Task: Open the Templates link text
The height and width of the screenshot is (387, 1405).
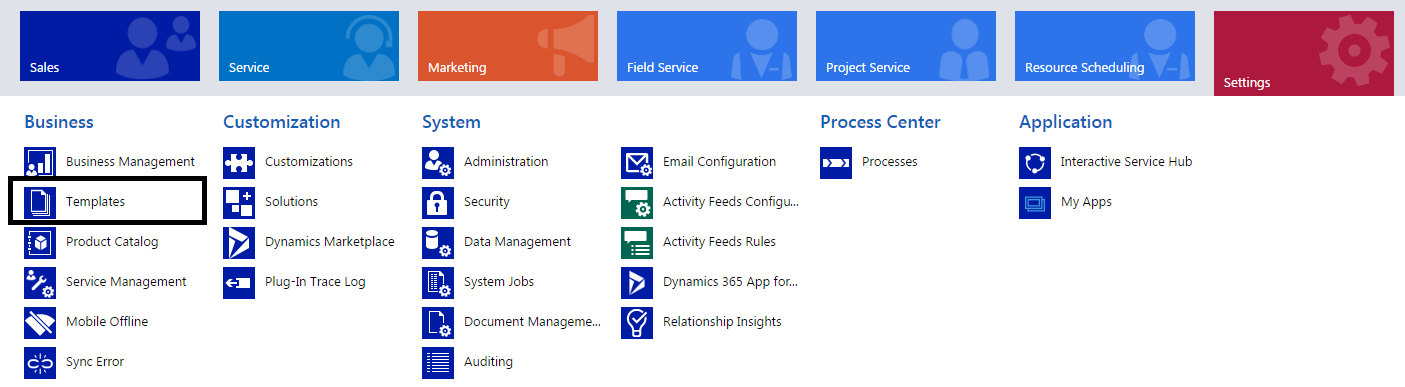Action: click(x=95, y=202)
